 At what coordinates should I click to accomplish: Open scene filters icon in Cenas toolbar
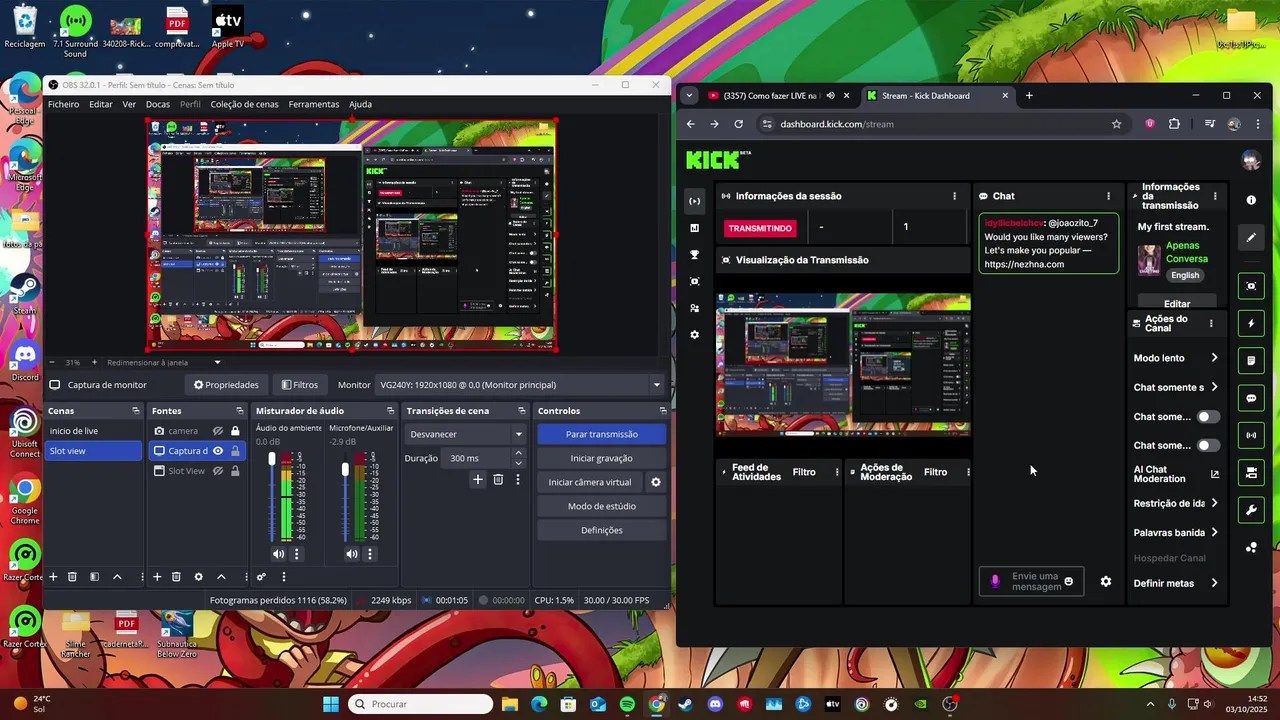click(95, 577)
